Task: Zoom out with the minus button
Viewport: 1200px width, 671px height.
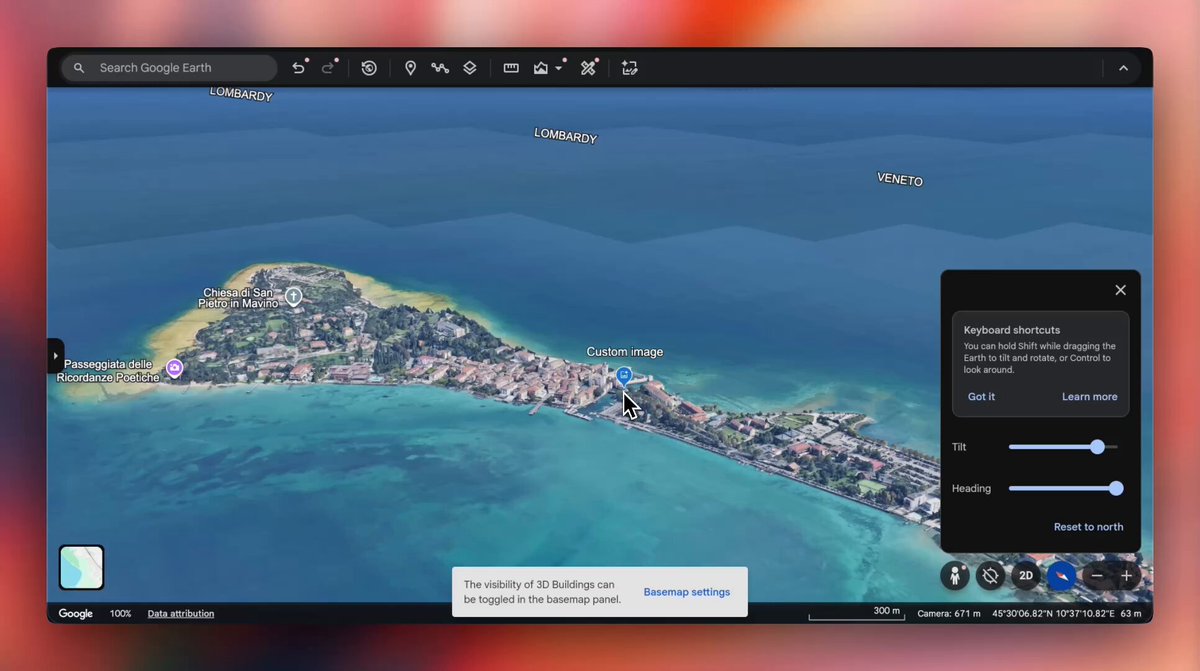Action: coord(1097,576)
